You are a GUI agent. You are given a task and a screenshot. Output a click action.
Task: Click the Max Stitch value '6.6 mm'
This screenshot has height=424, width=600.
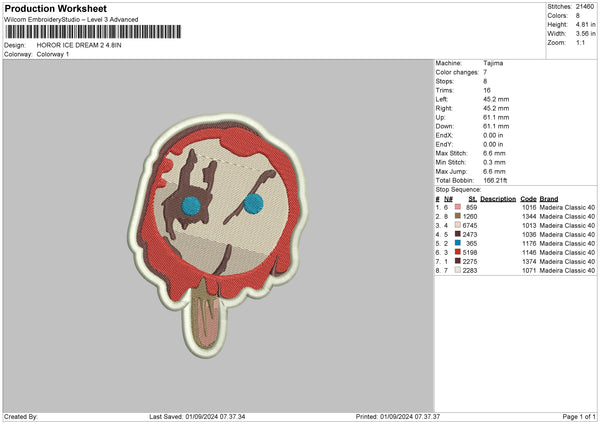click(494, 153)
